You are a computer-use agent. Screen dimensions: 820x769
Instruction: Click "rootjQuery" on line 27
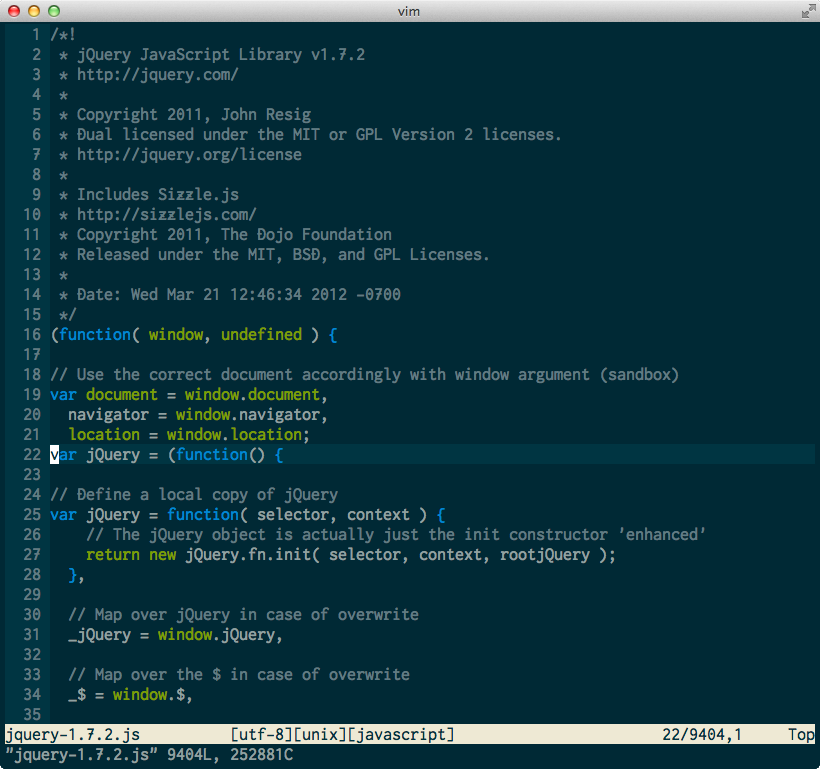(x=545, y=555)
